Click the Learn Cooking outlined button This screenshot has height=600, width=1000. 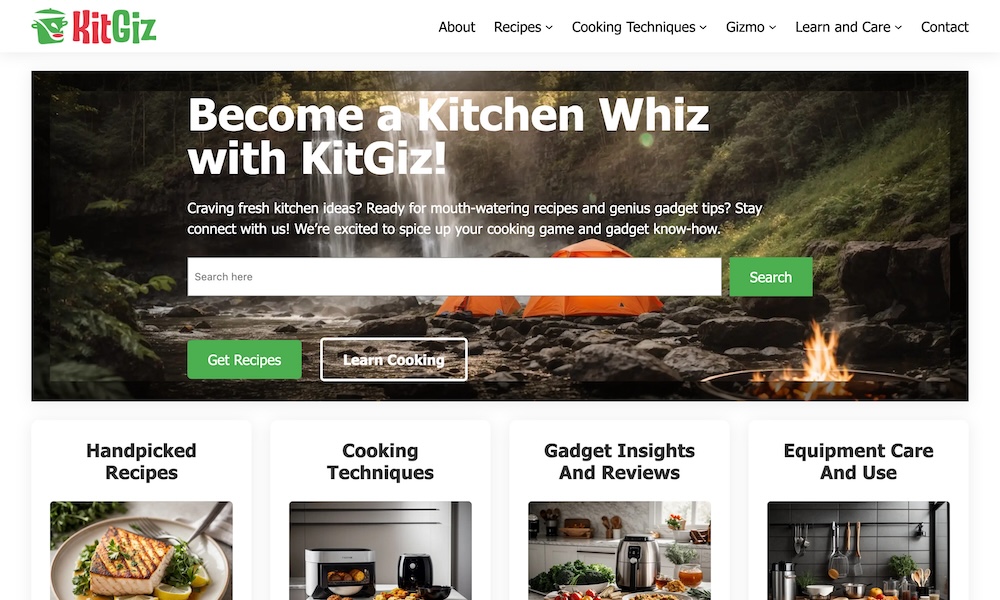393,360
